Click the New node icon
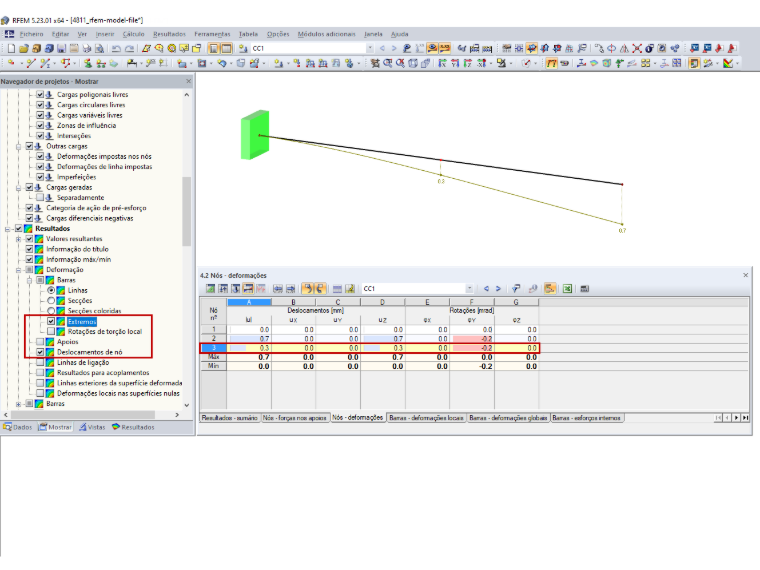Viewport: 760px width, 570px height. pyautogui.click(x=11, y=63)
